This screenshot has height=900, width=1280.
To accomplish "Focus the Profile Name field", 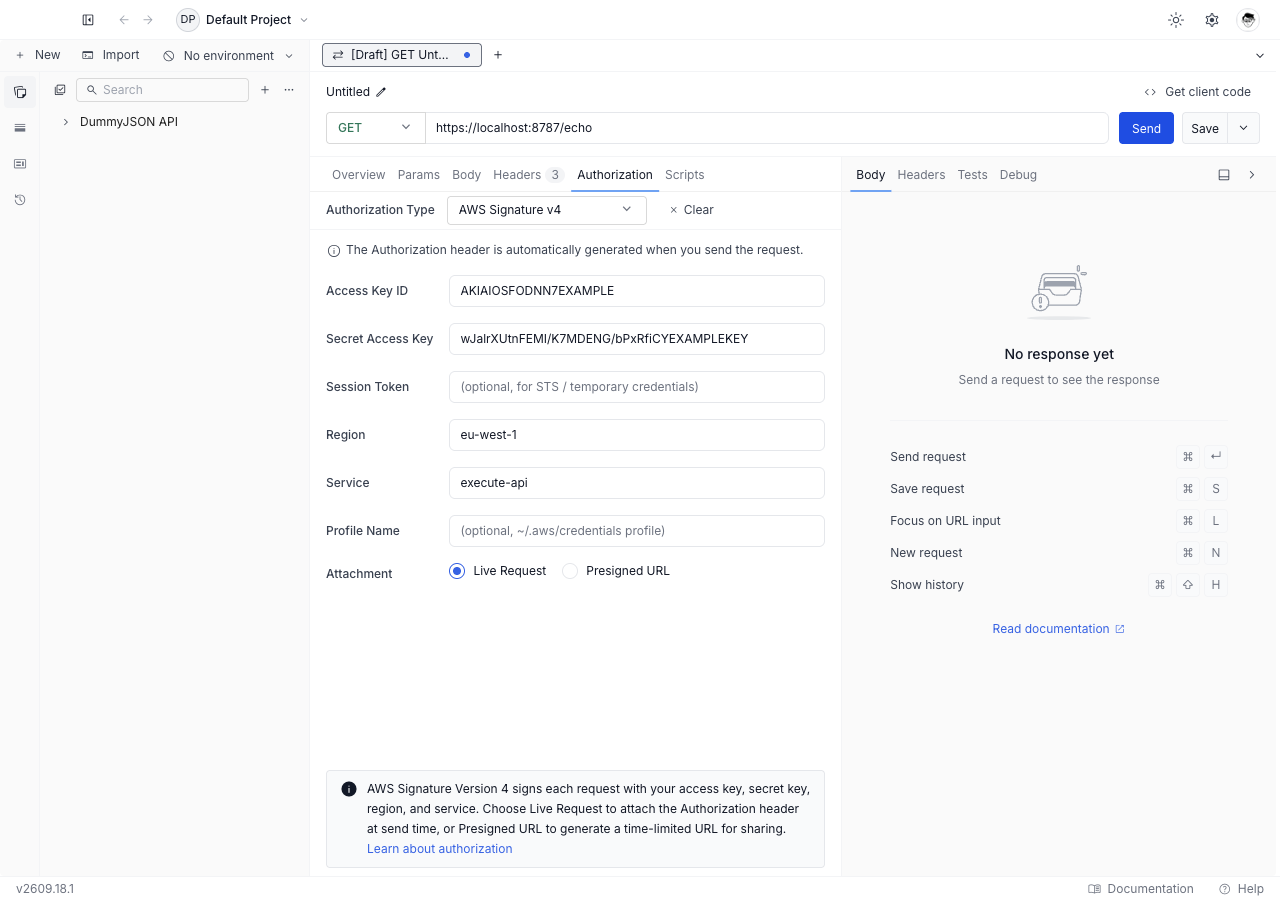I will [637, 531].
